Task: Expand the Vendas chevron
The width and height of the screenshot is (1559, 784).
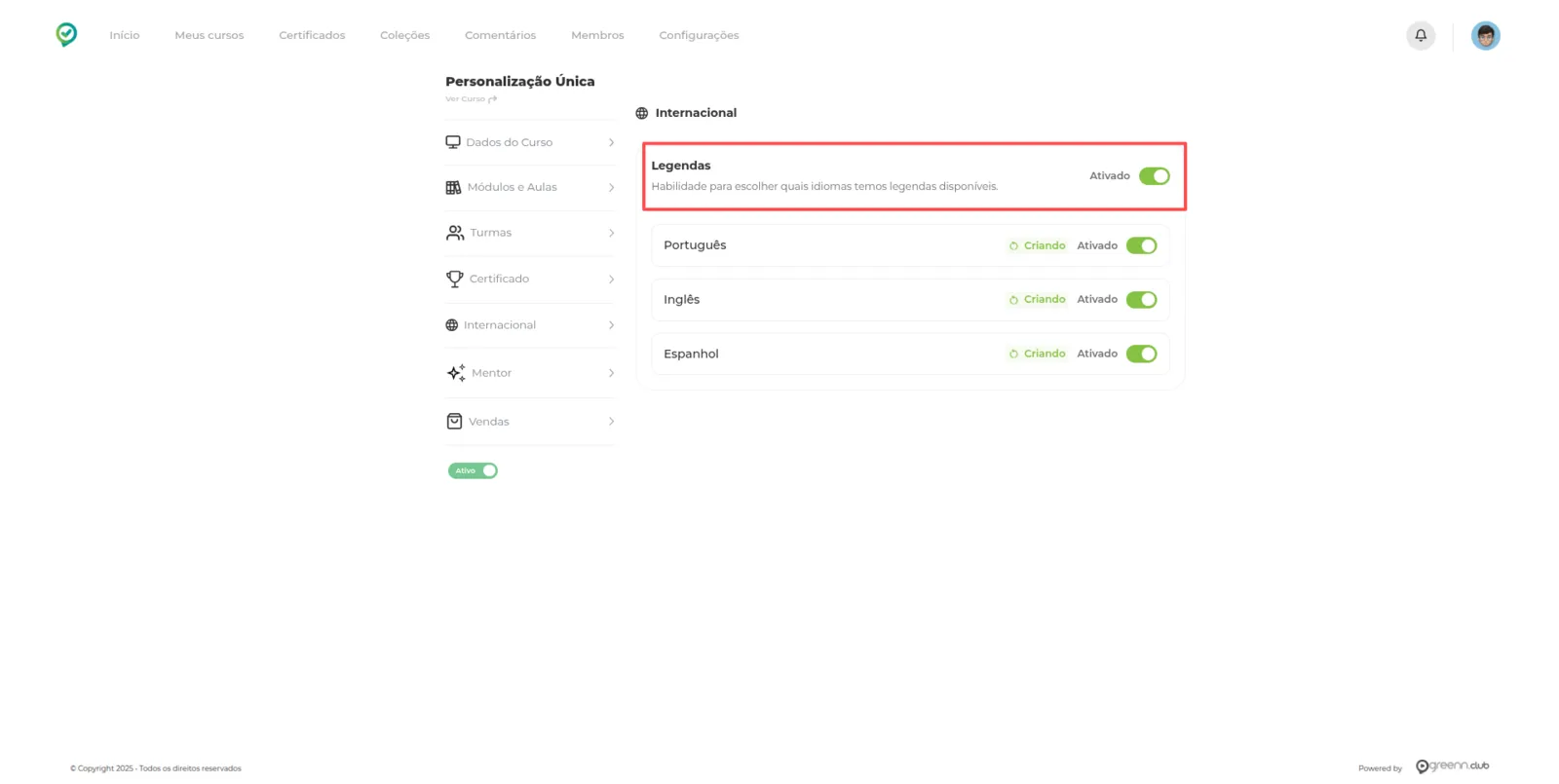Action: coord(611,422)
